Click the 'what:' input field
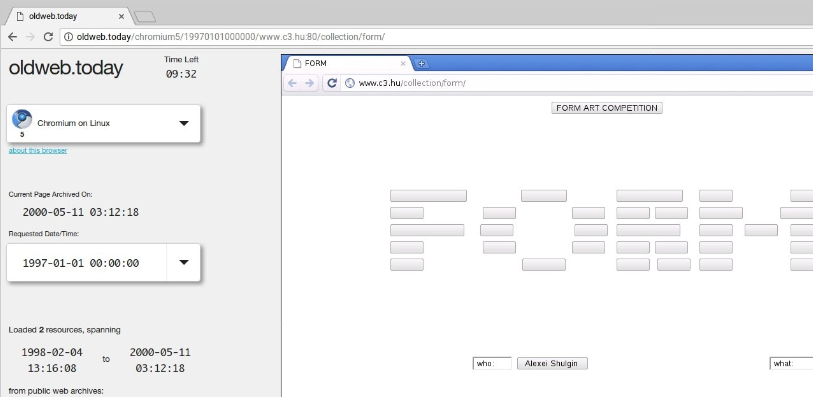 pyautogui.click(x=791, y=363)
